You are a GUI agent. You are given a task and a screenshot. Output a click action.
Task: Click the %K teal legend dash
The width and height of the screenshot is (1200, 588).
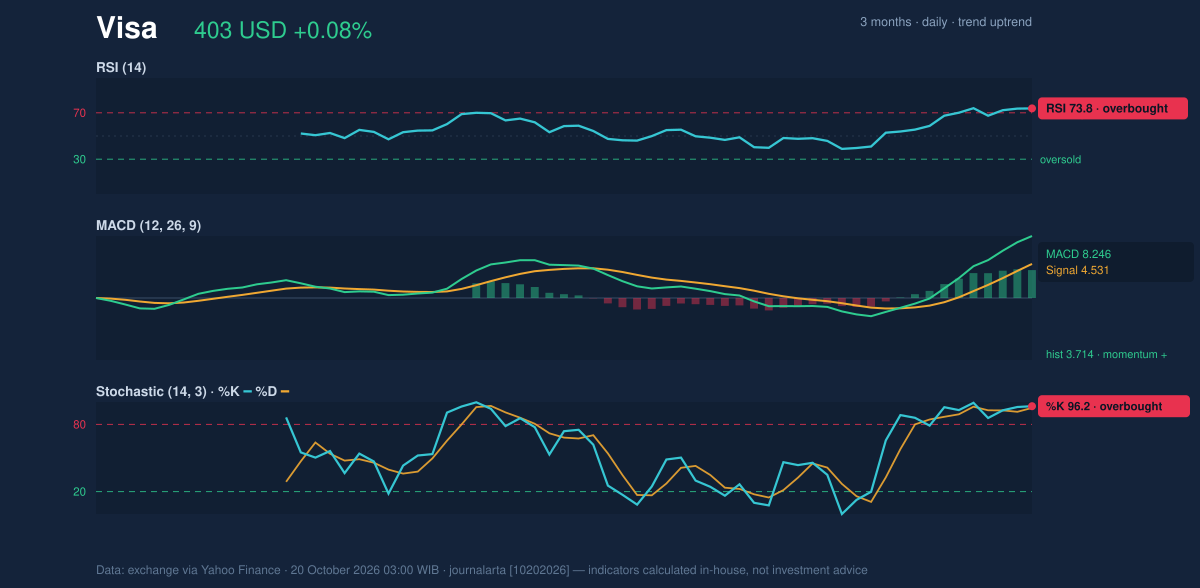pyautogui.click(x=248, y=392)
